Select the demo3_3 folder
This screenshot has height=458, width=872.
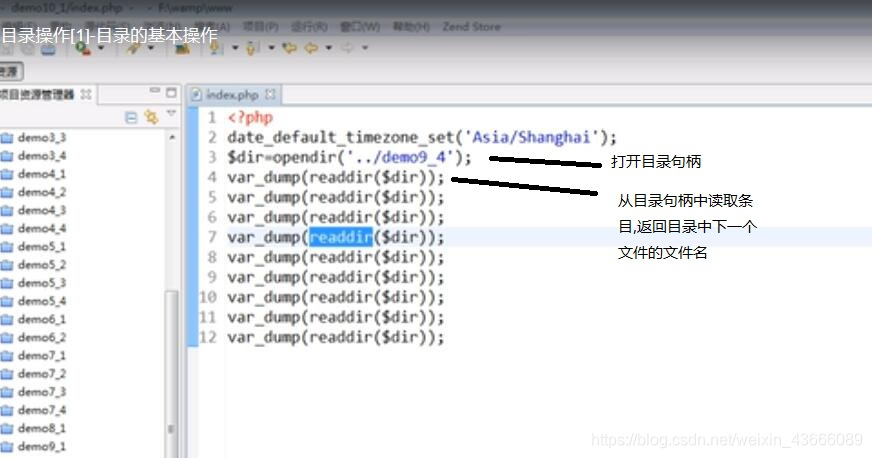(34, 137)
